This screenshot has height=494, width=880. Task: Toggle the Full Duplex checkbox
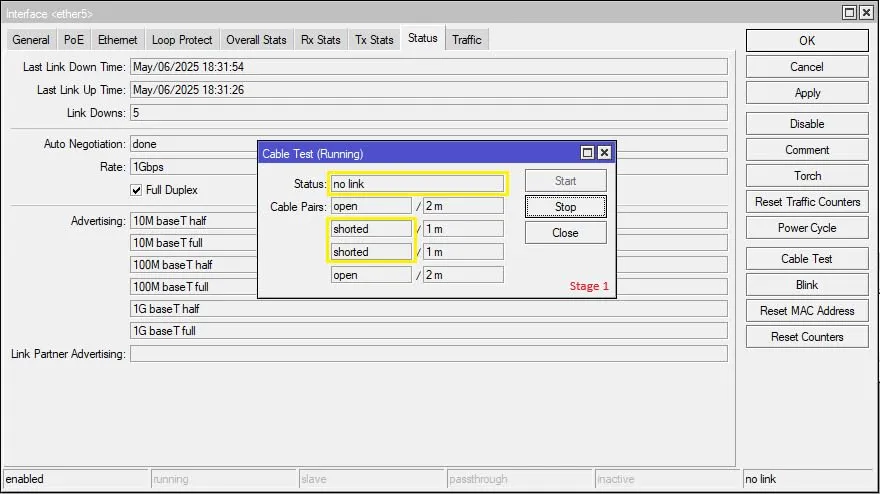[136, 190]
